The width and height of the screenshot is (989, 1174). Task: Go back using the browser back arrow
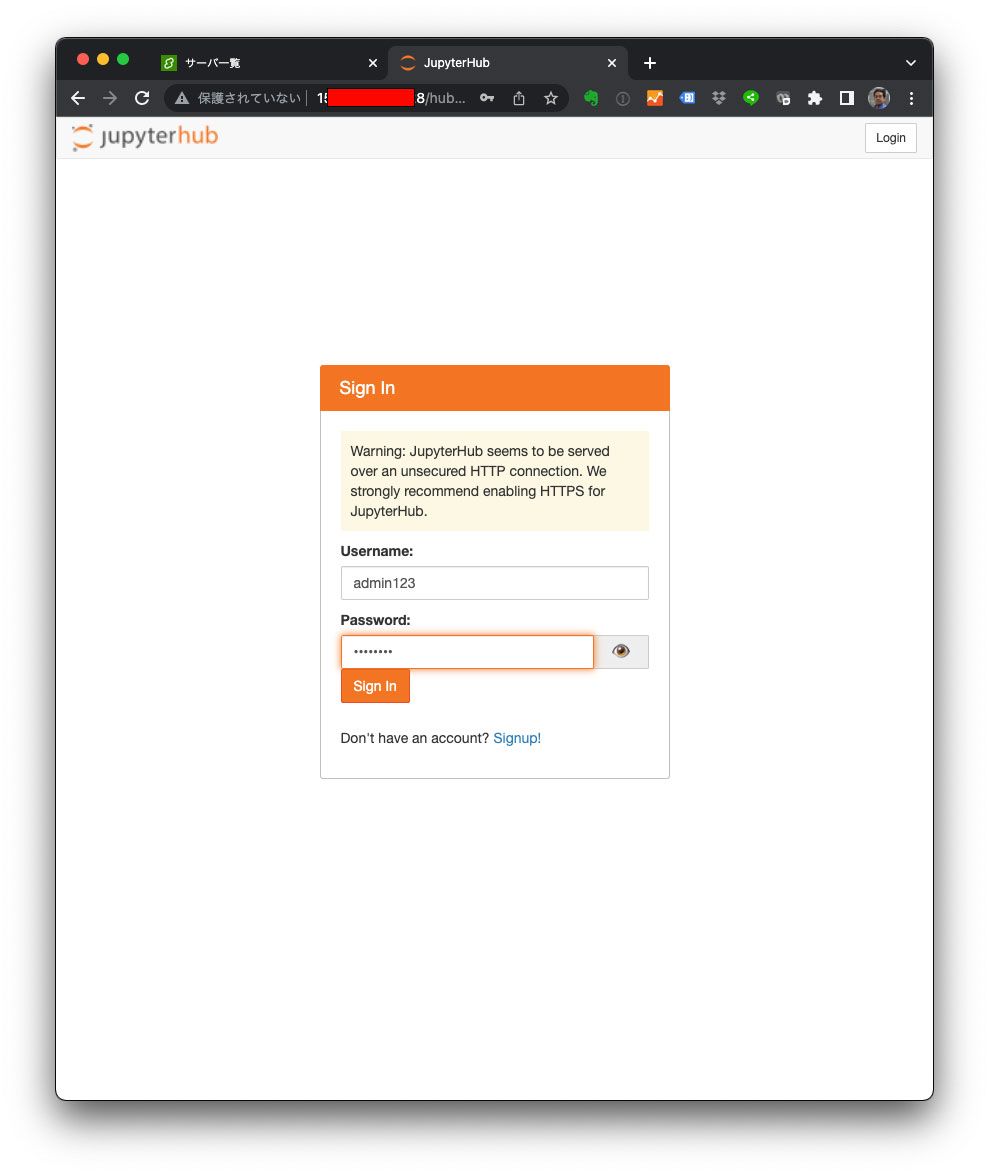pos(78,98)
